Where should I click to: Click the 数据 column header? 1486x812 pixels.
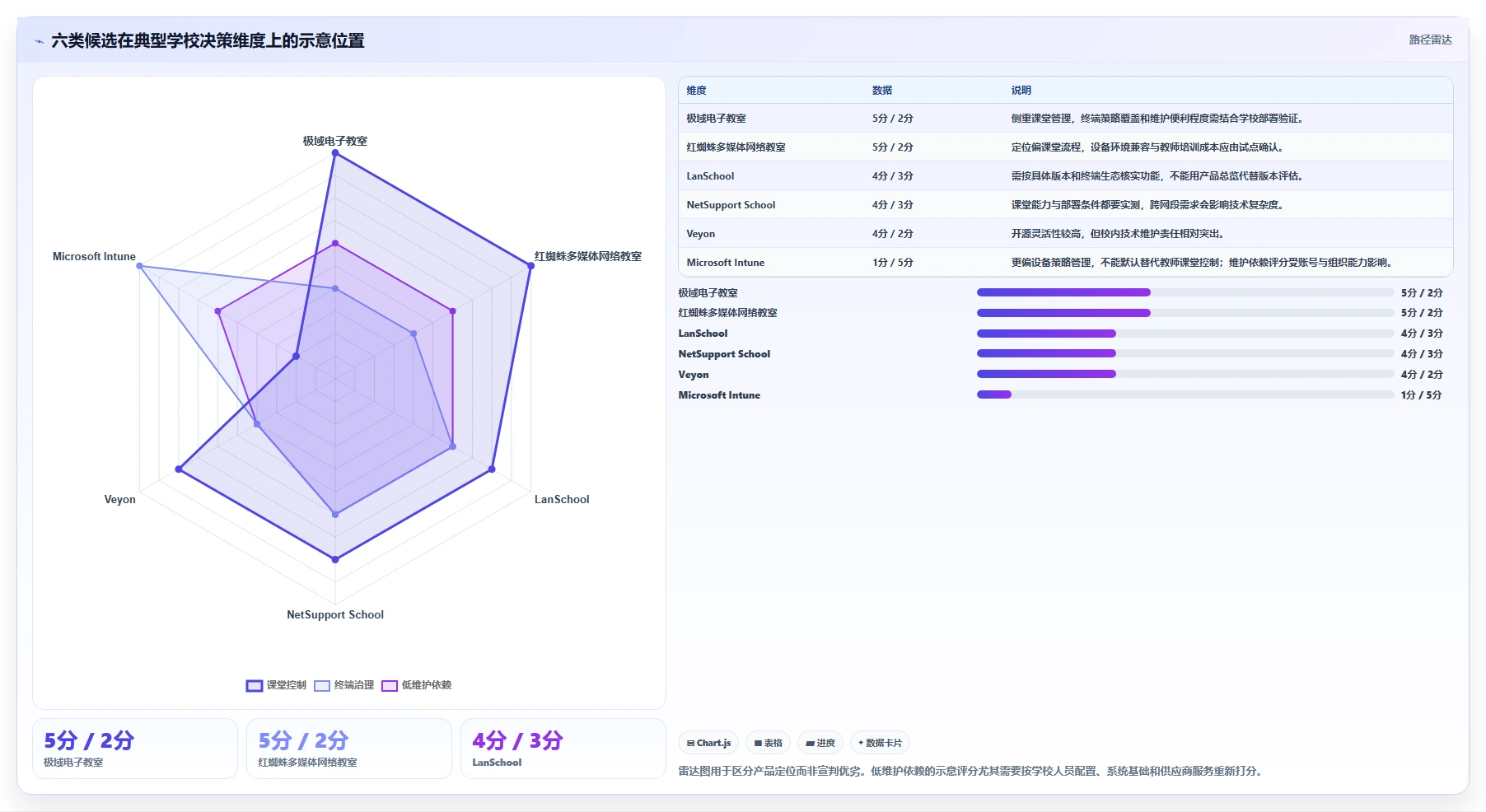click(882, 91)
